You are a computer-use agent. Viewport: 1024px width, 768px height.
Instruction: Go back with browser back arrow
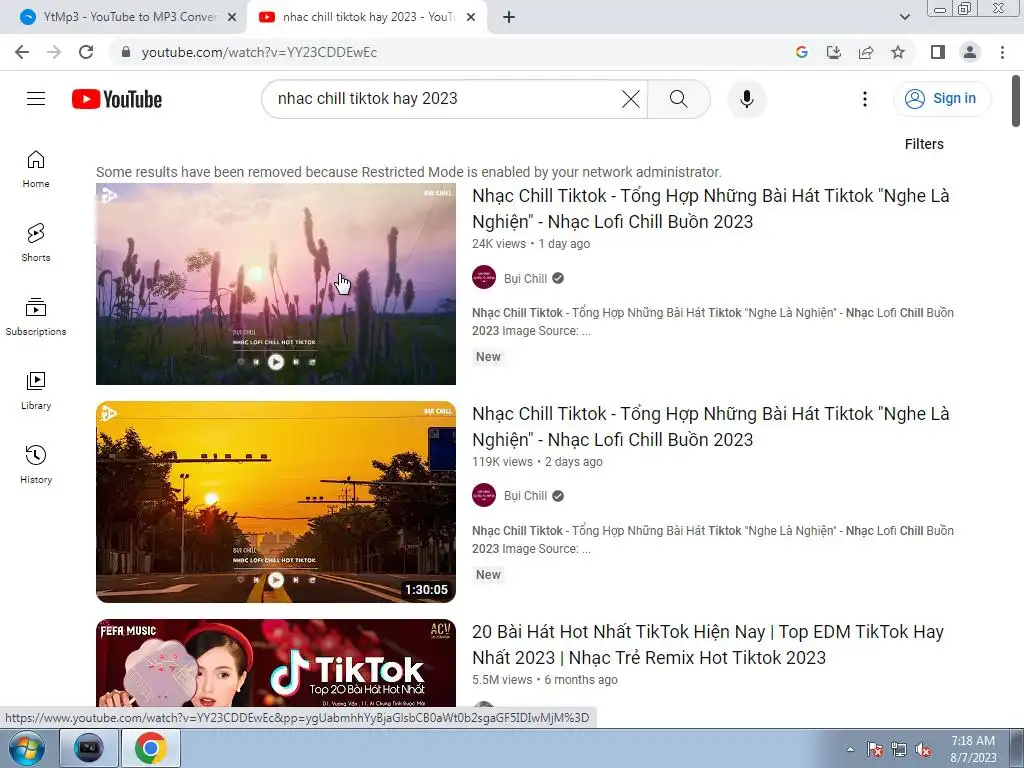coord(22,52)
